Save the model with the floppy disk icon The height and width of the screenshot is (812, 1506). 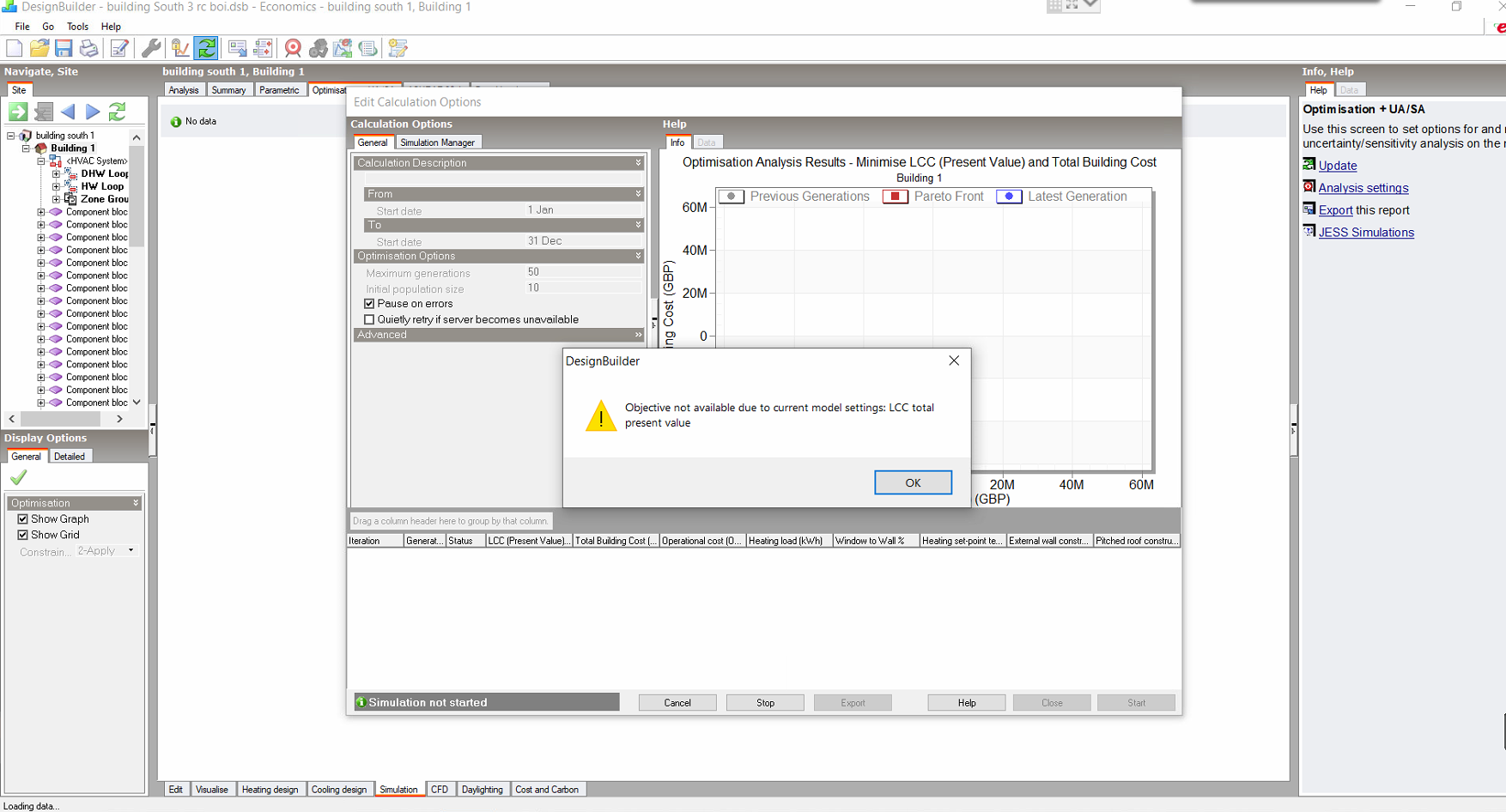(64, 48)
